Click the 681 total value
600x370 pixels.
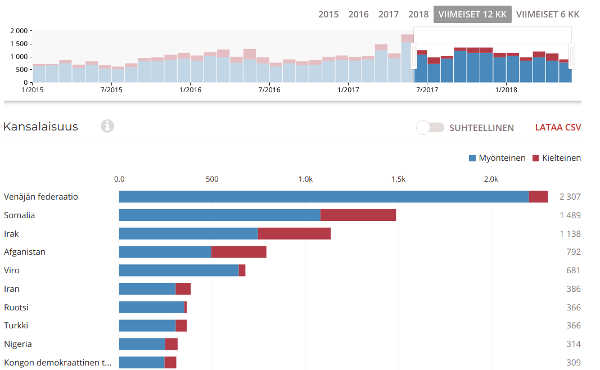(x=573, y=270)
